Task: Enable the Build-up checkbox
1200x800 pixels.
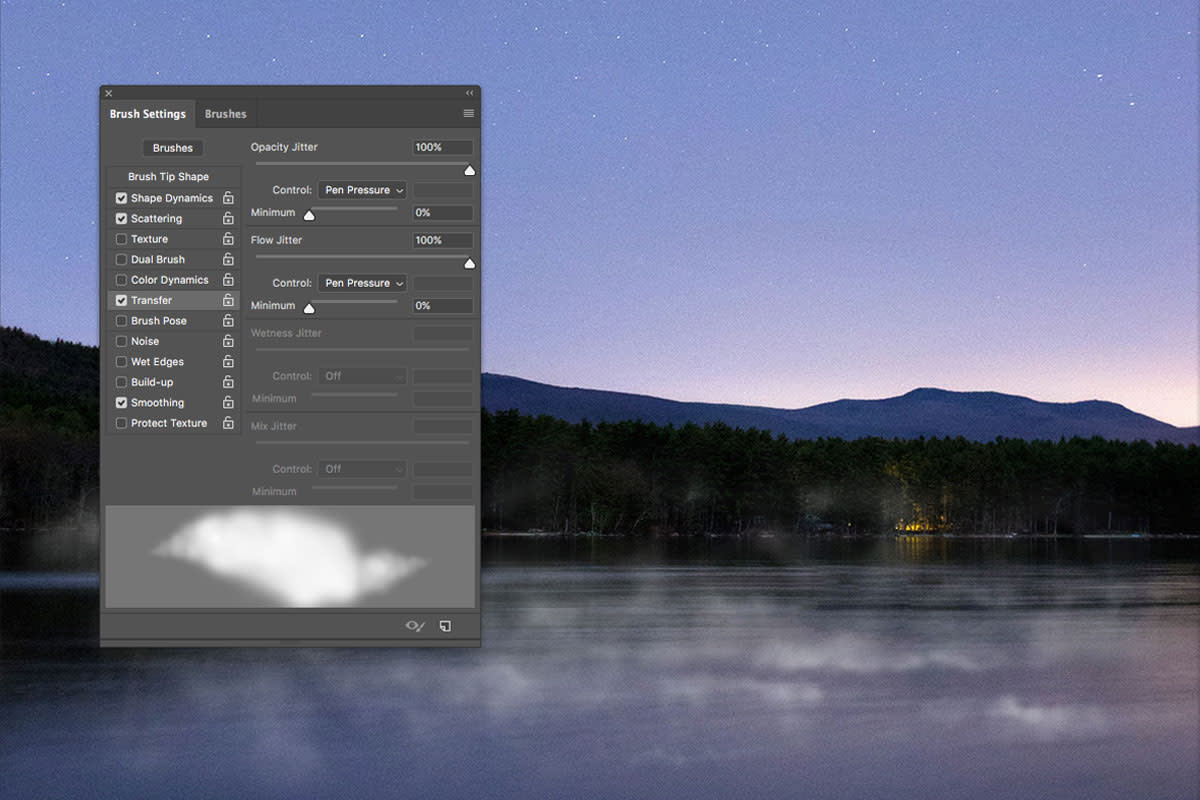Action: tap(121, 382)
